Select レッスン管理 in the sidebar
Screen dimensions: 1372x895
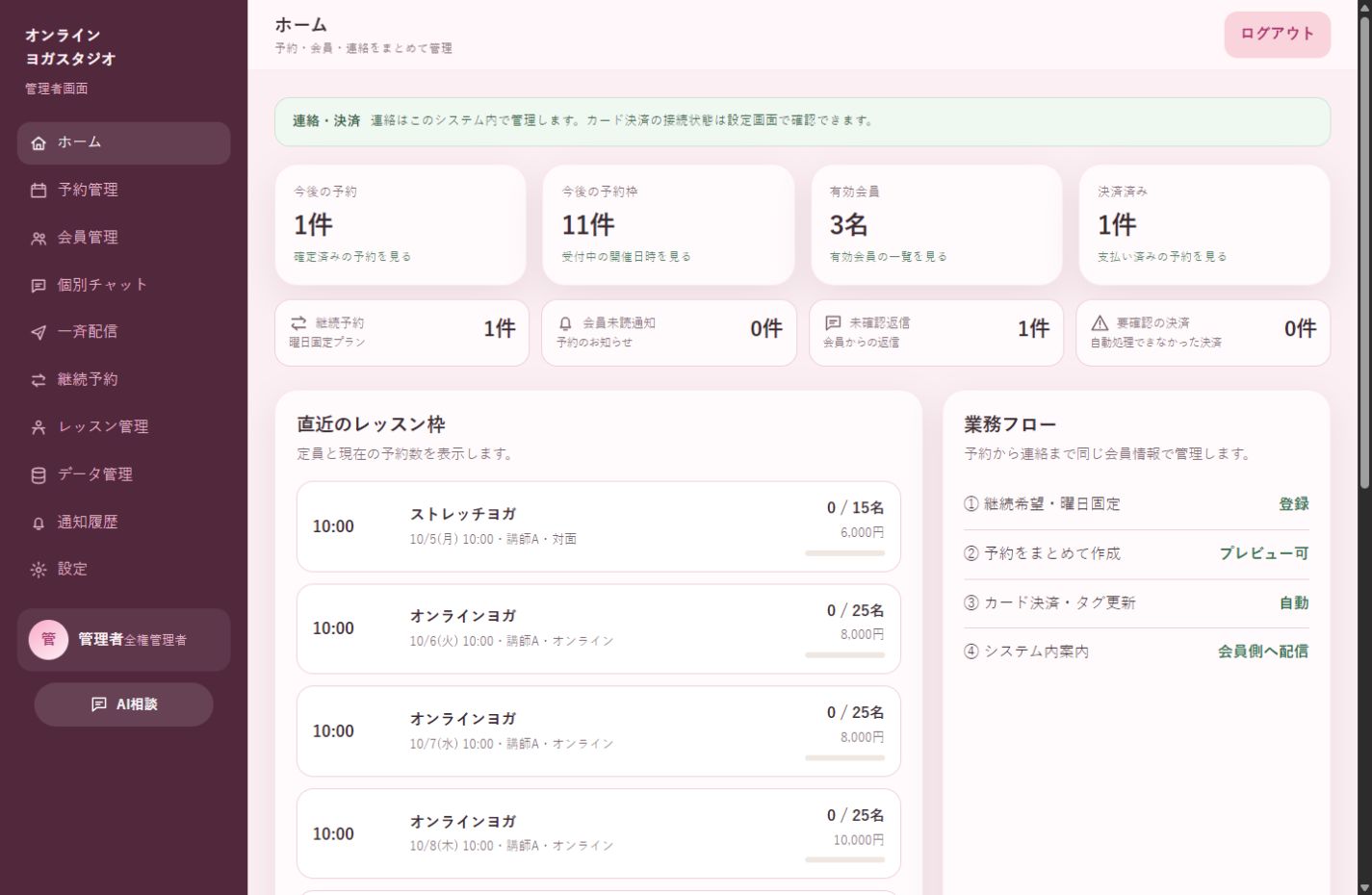pyautogui.click(x=123, y=427)
